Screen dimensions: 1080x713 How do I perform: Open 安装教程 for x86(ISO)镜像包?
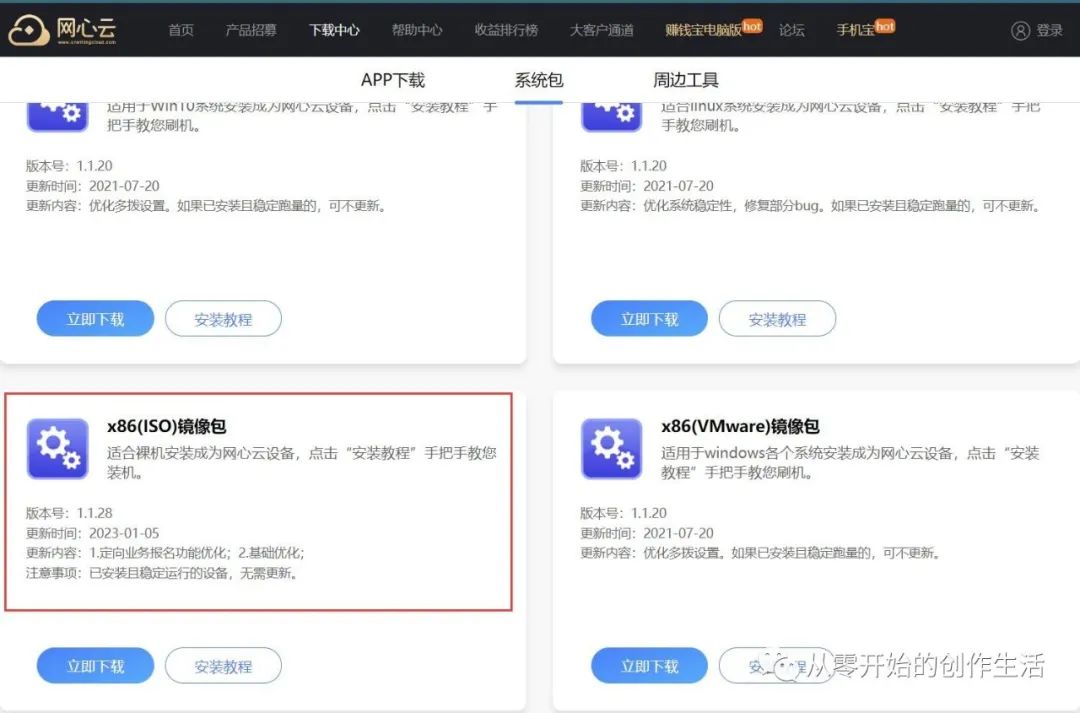click(x=223, y=666)
